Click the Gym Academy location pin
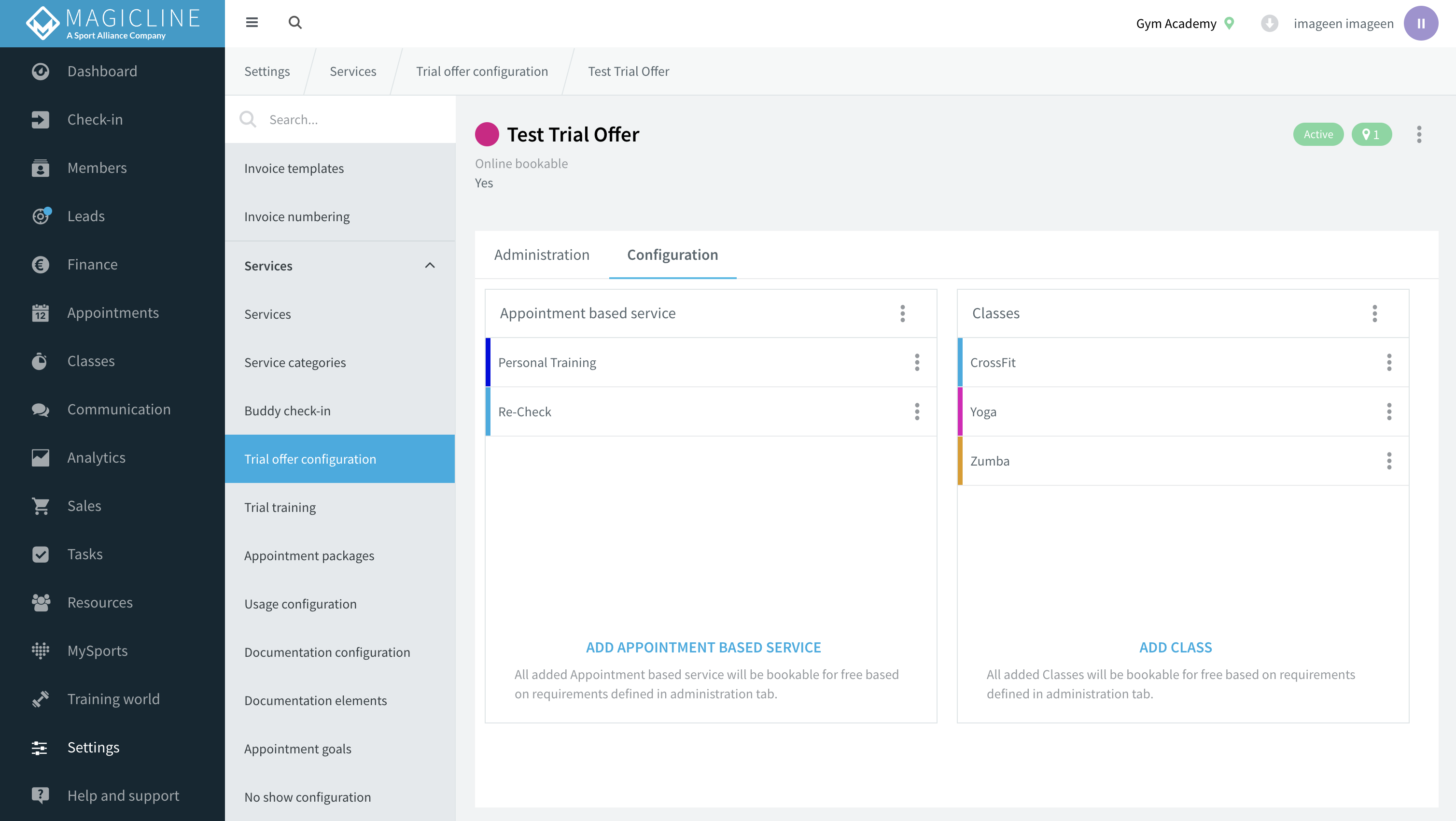This screenshot has width=1456, height=821. (1230, 23)
